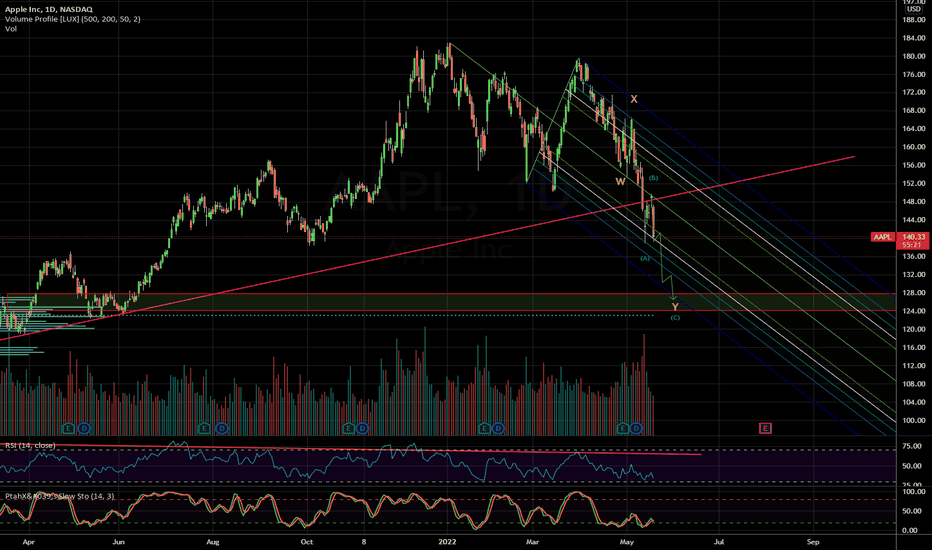Select the Volume Profile [LUX] indicator legend
This screenshot has height=550, width=932.
click(x=73, y=19)
